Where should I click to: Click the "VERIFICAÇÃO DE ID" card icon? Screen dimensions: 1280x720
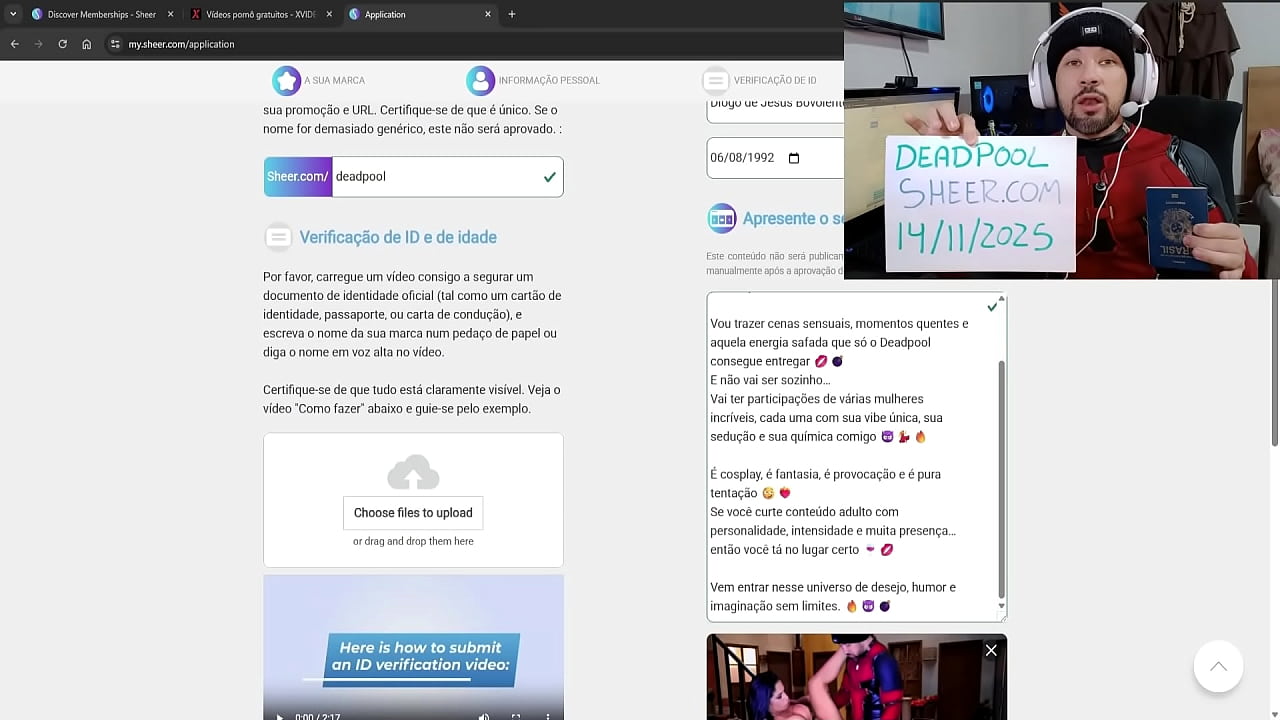pyautogui.click(x=715, y=80)
